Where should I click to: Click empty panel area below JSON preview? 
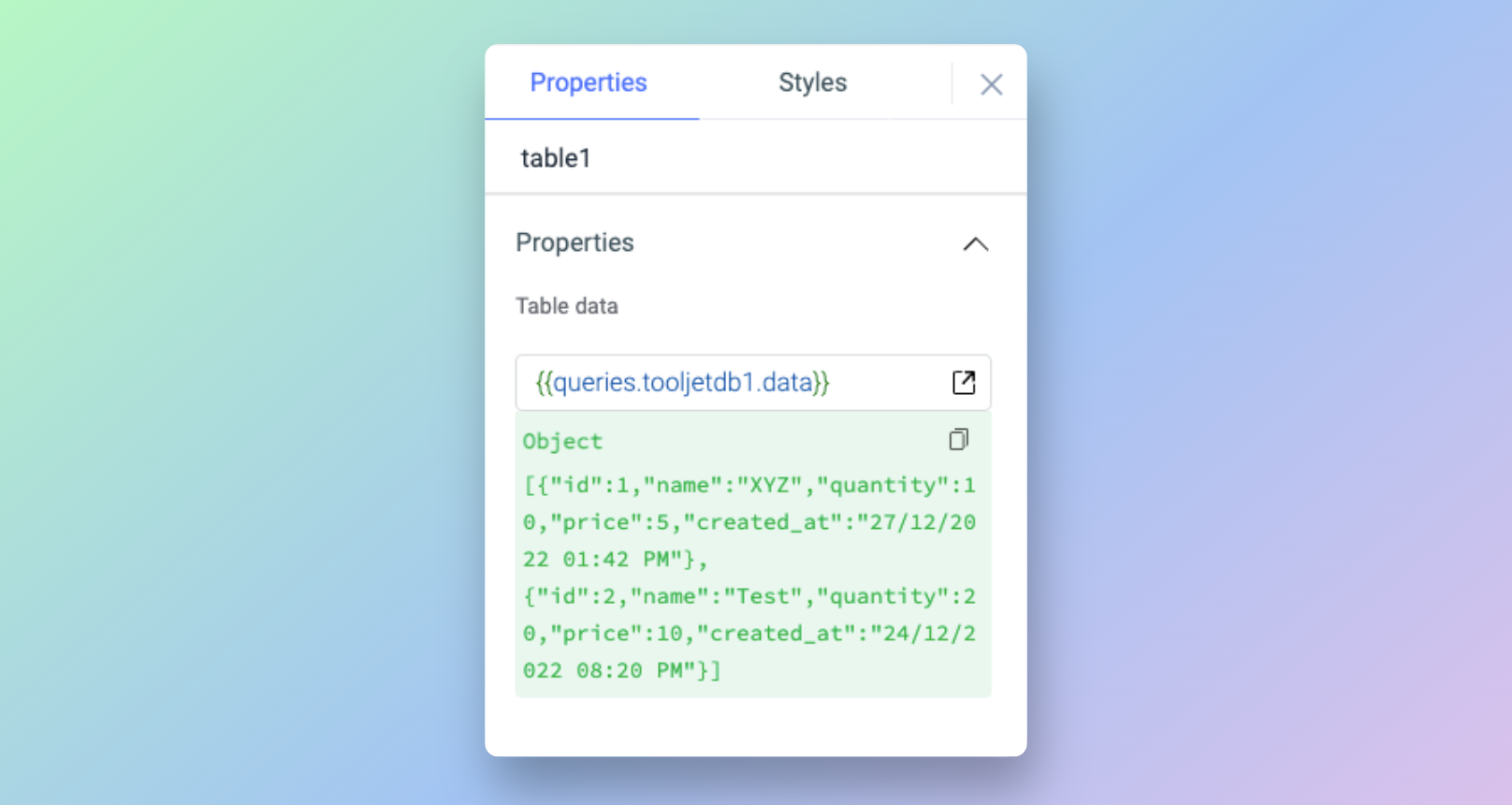[754, 726]
